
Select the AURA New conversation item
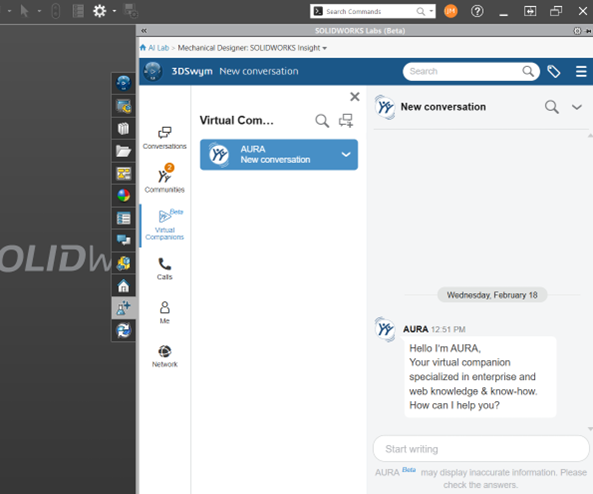point(279,155)
